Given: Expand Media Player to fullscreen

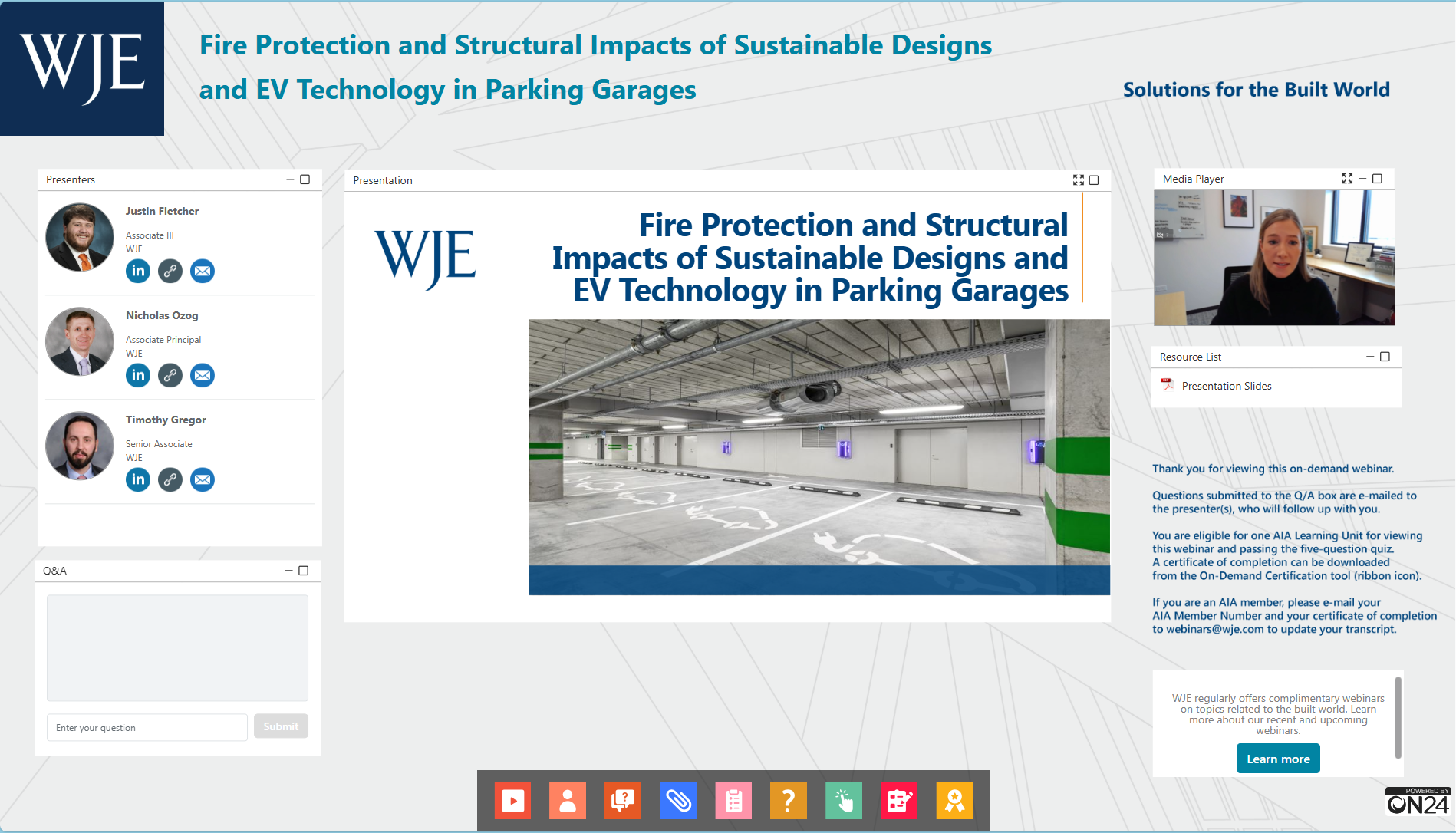Looking at the screenshot, I should click(1347, 178).
